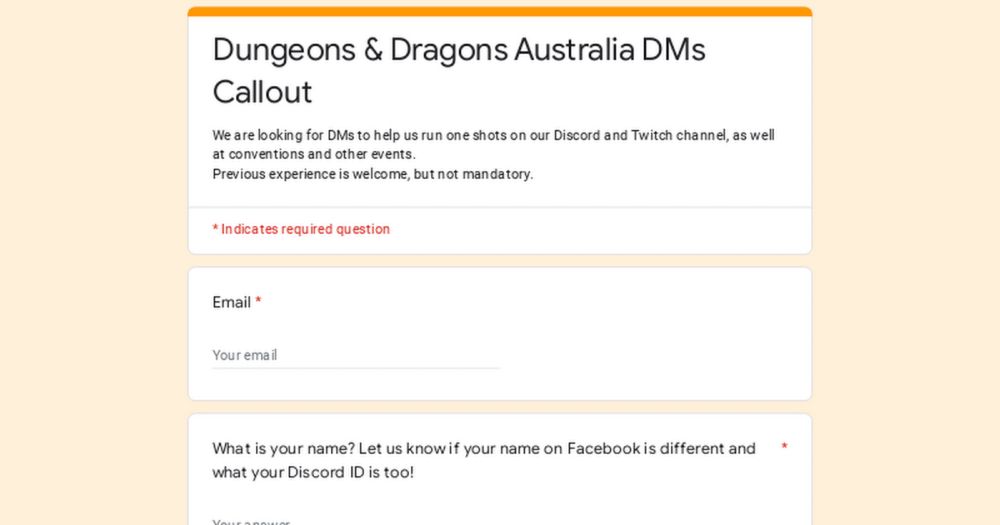Click the red asterisk beside Email
The height and width of the screenshot is (525, 1000).
pyautogui.click(x=258, y=301)
